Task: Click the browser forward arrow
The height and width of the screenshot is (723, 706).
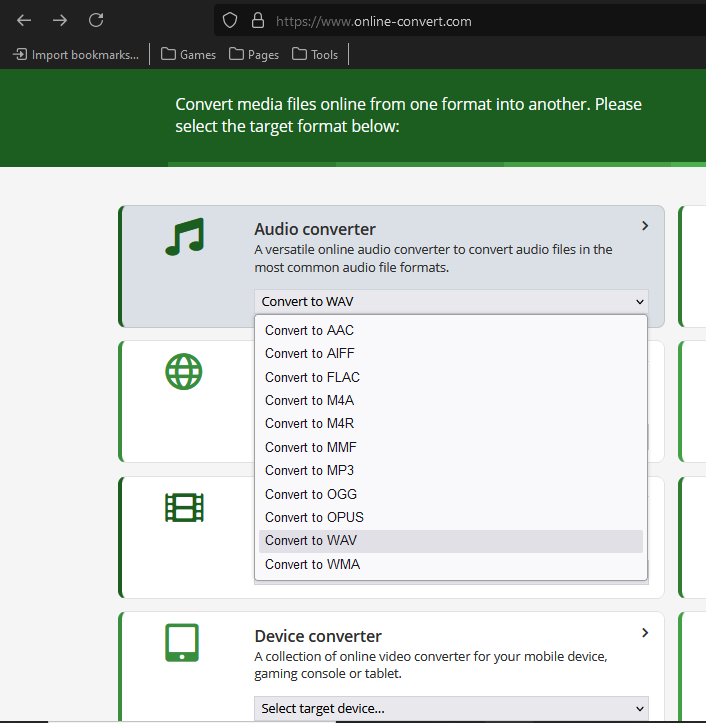Action: [x=60, y=20]
